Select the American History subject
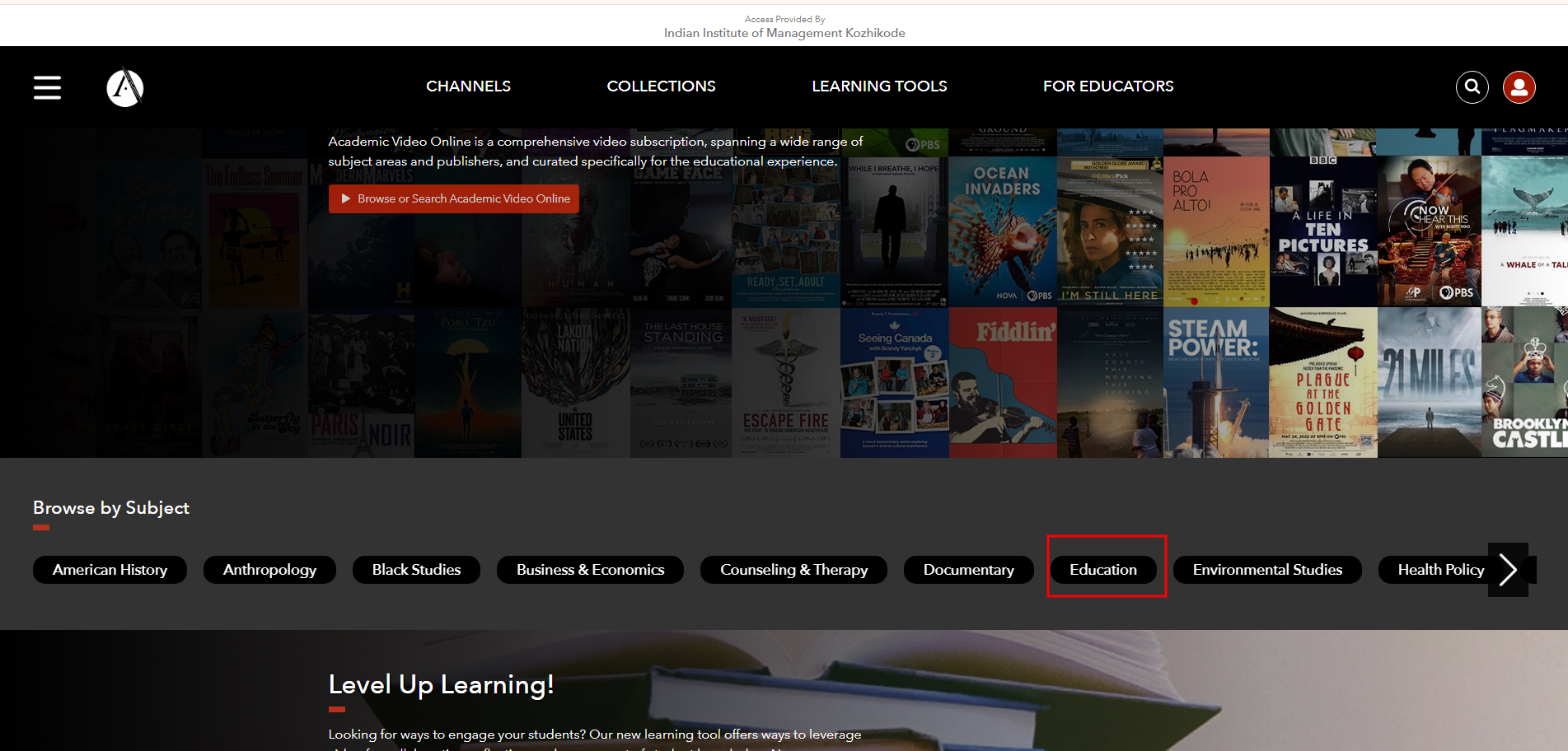This screenshot has width=1568, height=751. point(110,570)
